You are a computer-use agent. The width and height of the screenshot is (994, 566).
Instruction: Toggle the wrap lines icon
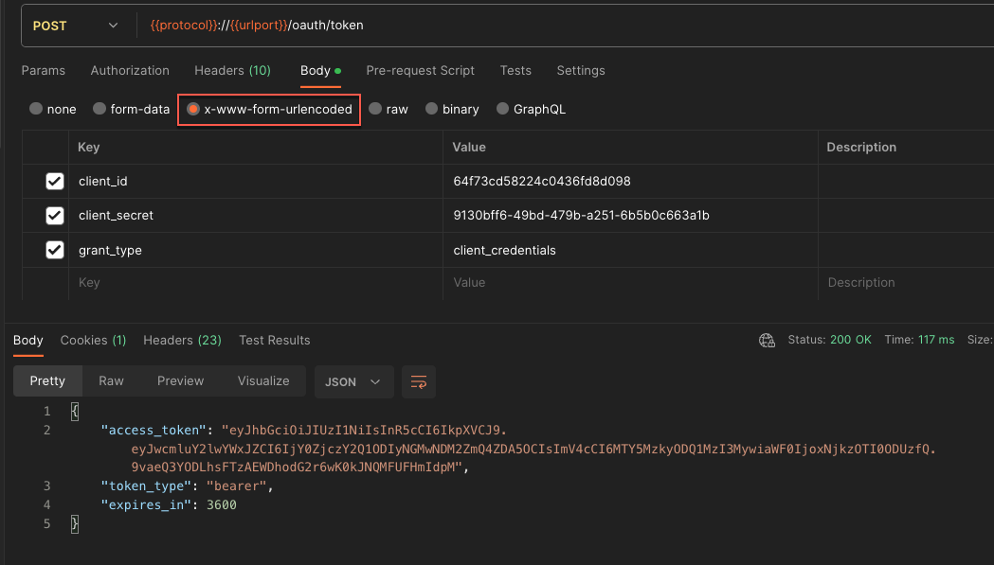pos(419,382)
